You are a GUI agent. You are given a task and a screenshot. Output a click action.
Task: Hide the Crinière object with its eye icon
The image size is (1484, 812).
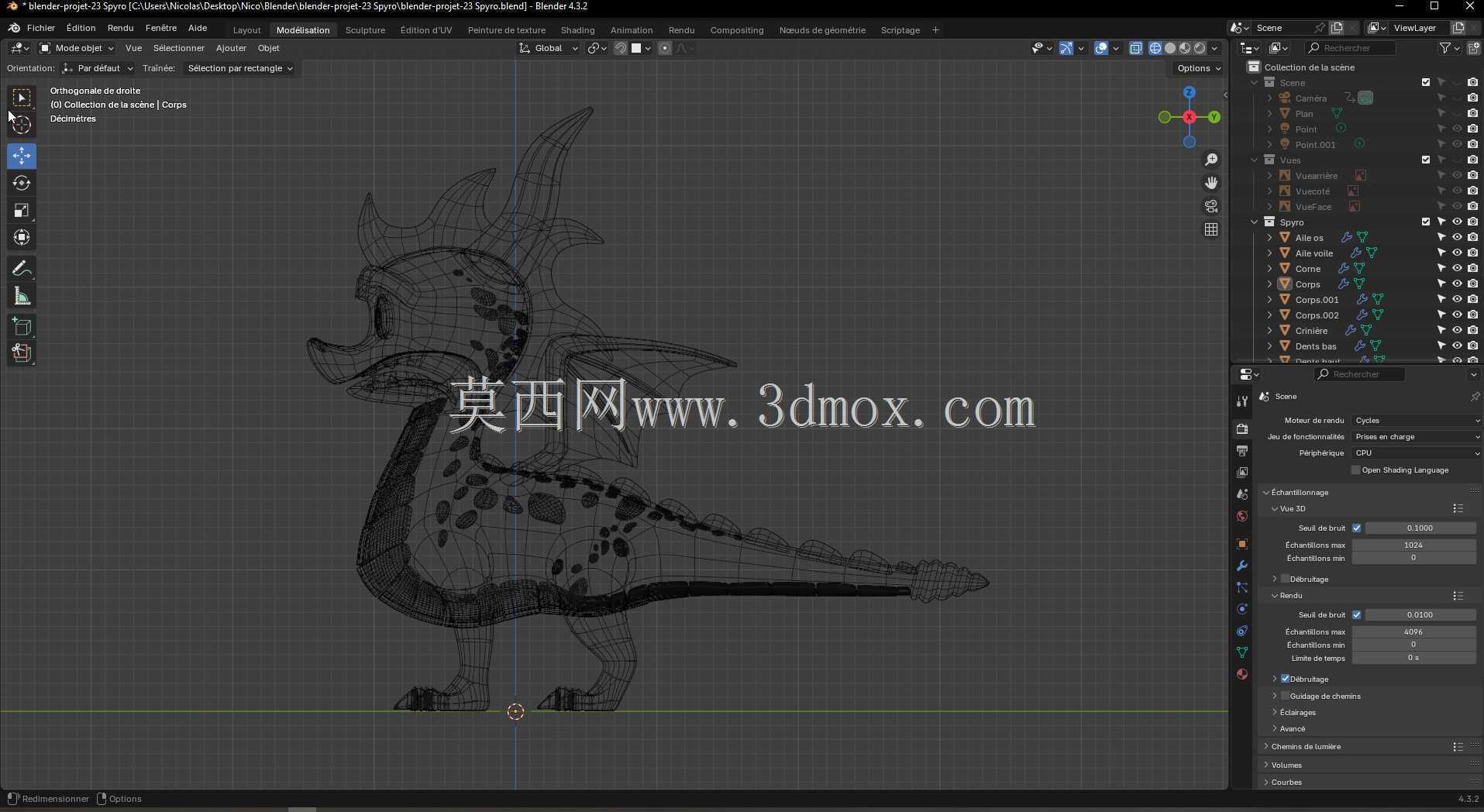point(1457,330)
